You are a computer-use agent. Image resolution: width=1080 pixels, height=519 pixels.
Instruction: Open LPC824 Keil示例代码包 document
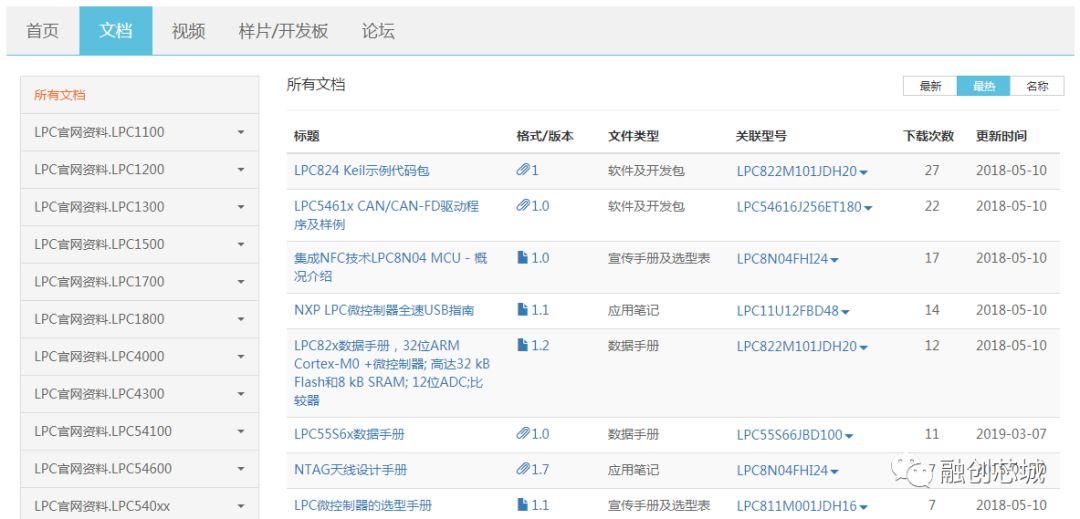click(362, 170)
